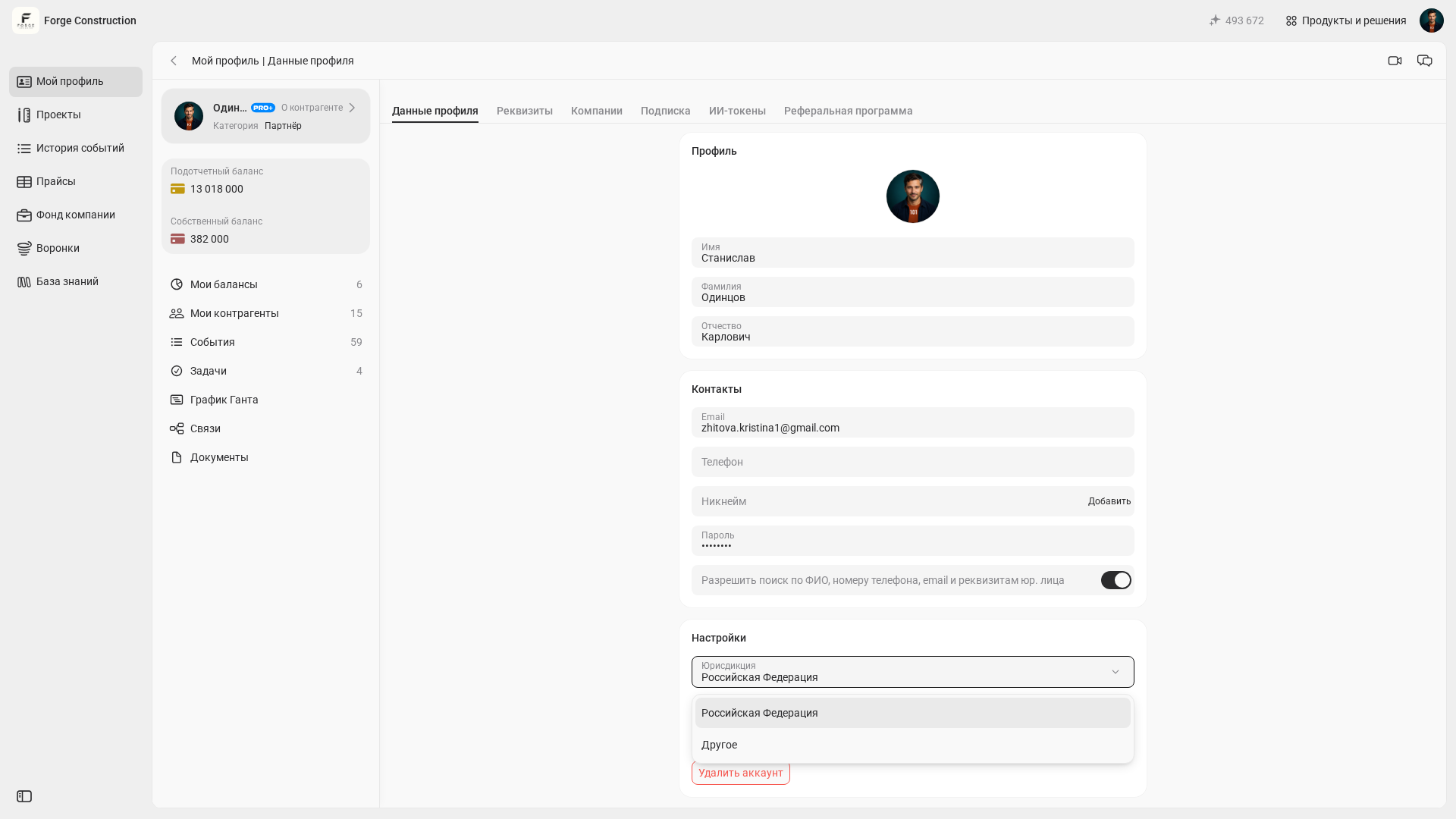Select Российская Федерация option in list
Image resolution: width=1456 pixels, height=819 pixels.
[x=913, y=713]
